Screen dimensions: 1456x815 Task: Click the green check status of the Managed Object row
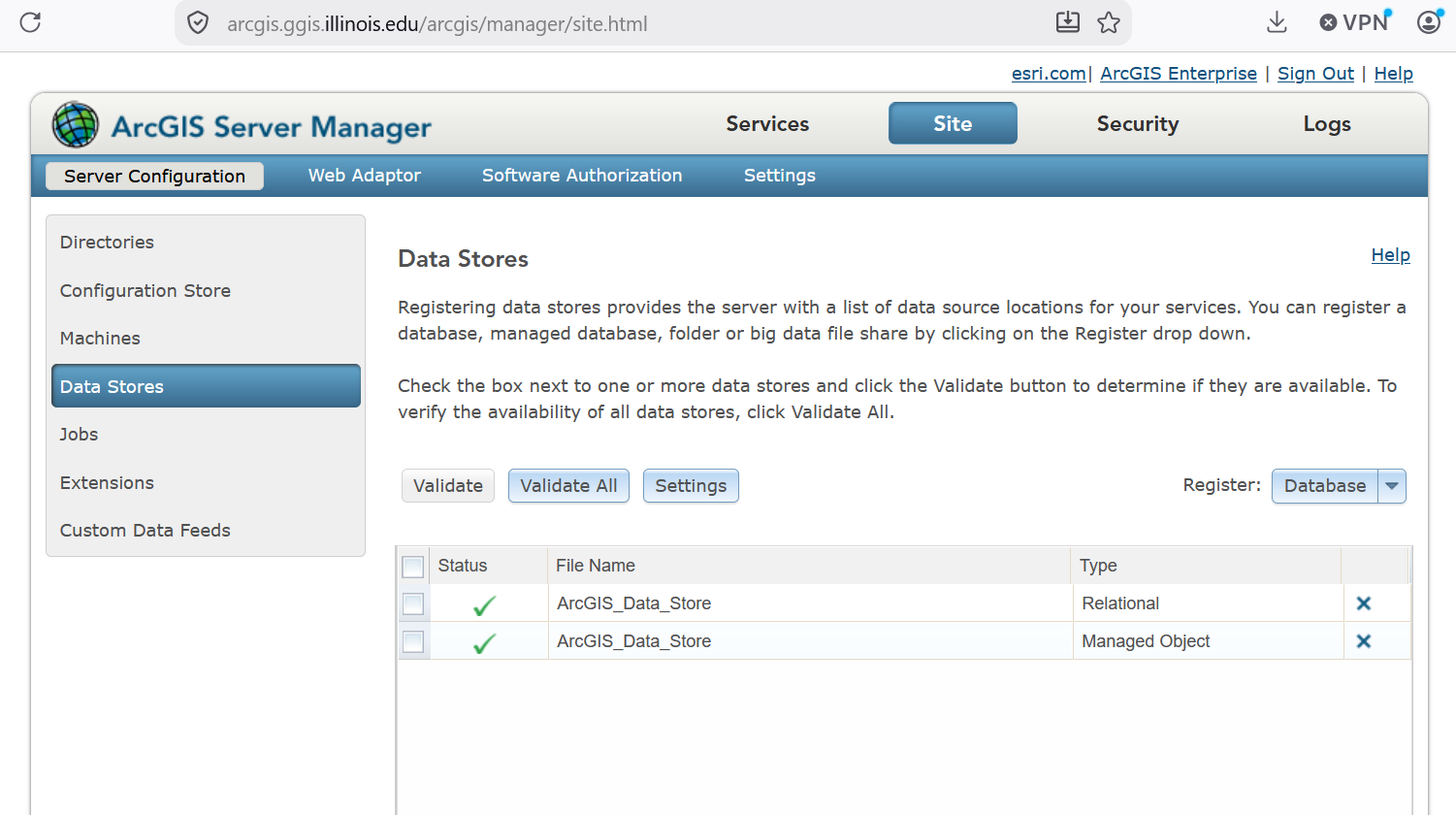click(x=484, y=642)
